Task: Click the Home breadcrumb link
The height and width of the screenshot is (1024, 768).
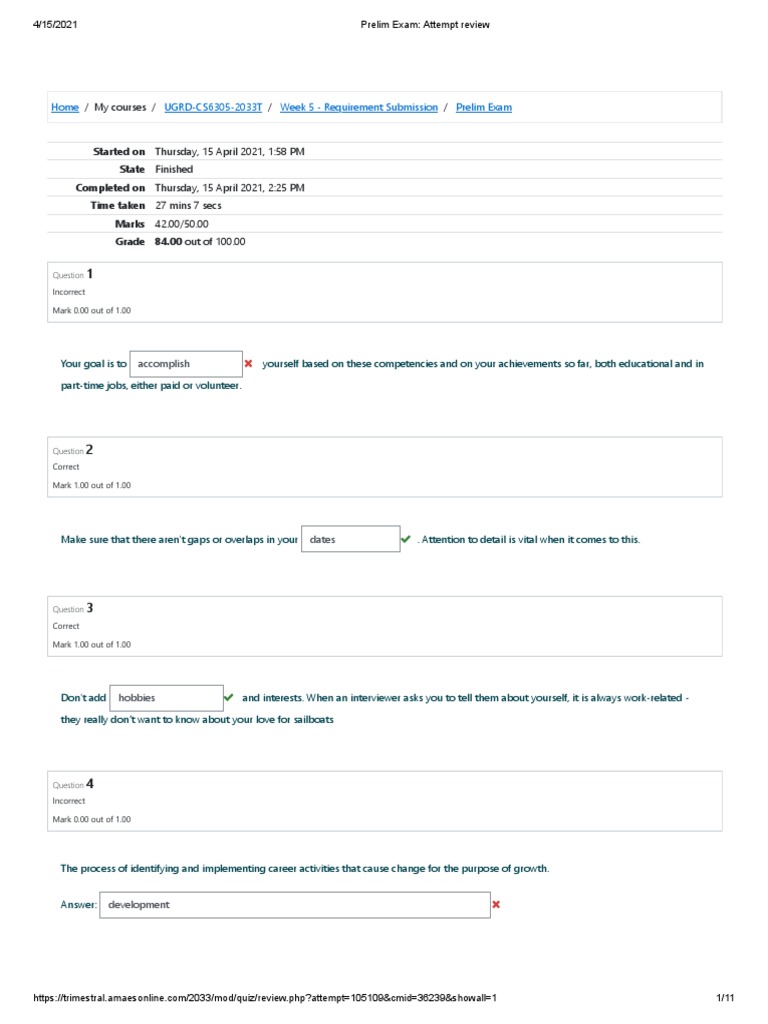Action: 65,107
